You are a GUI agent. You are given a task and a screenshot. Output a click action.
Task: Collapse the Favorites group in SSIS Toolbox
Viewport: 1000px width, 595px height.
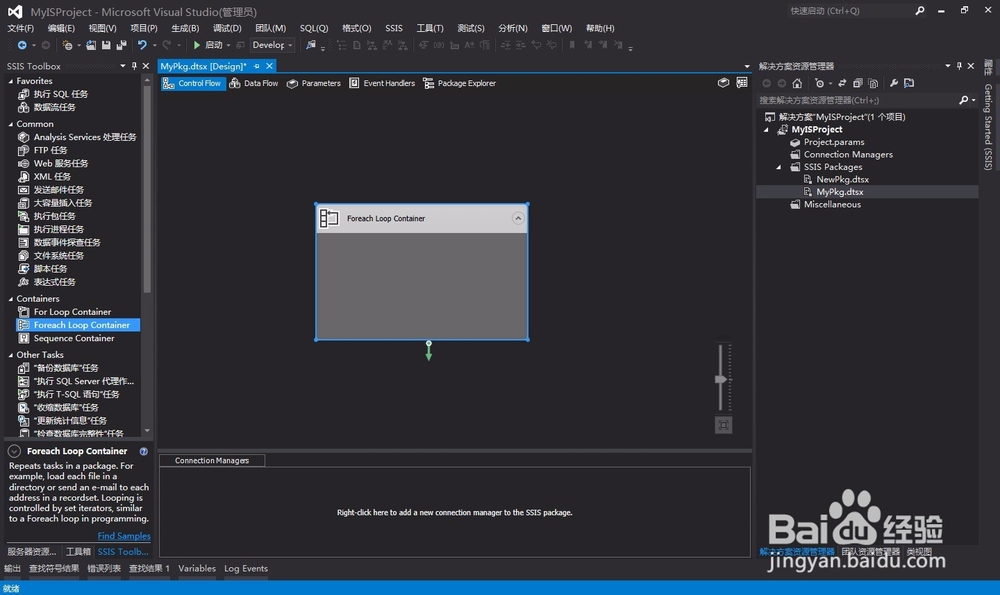click(x=11, y=81)
